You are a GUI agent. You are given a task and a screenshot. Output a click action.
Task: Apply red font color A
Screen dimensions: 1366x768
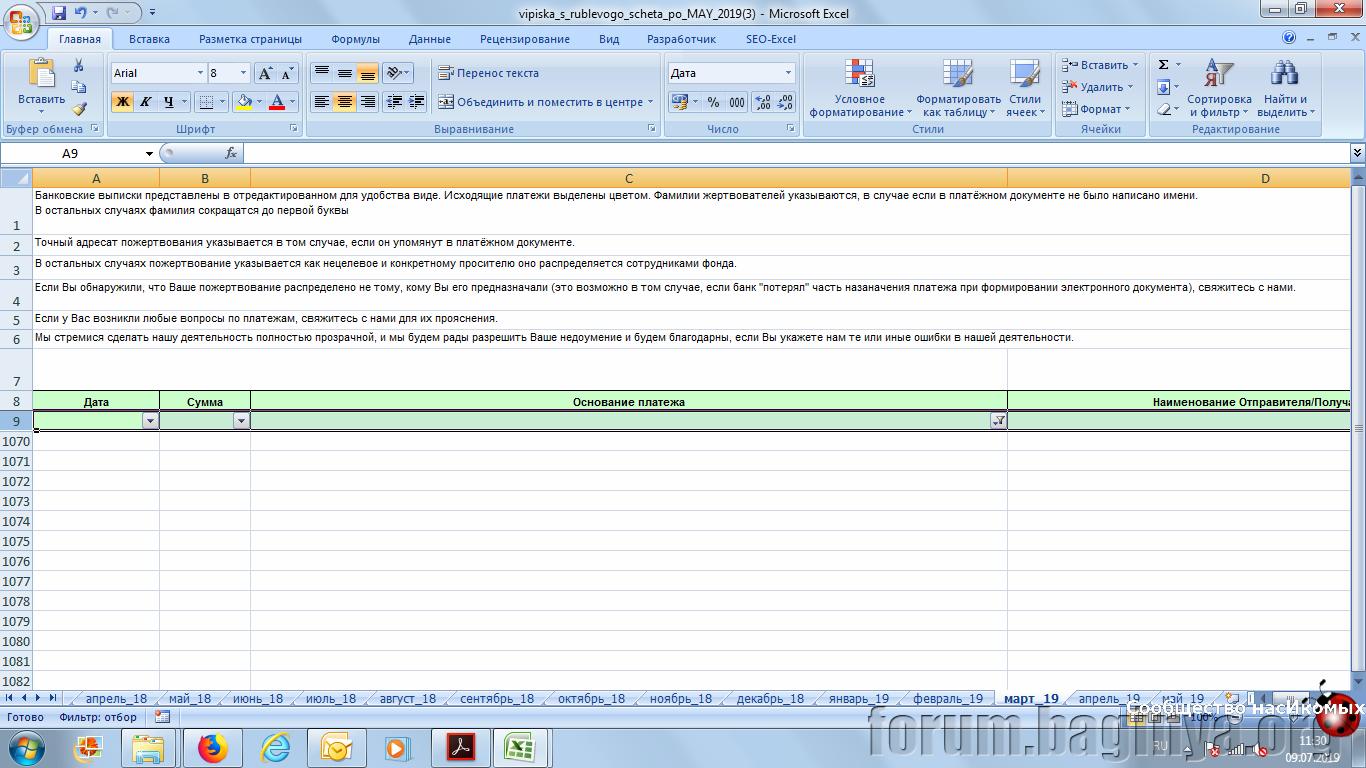[278, 102]
